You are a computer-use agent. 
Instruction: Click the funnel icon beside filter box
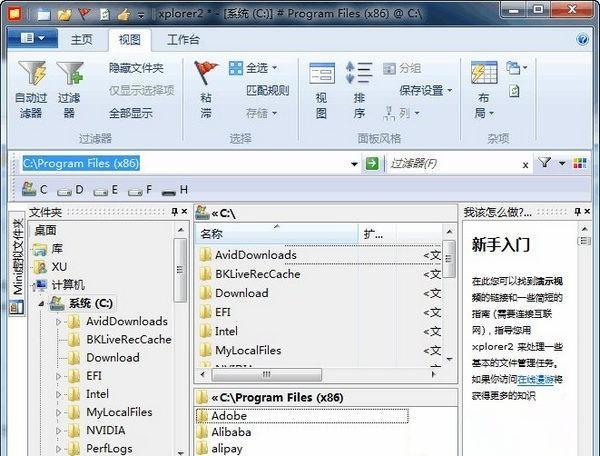545,163
